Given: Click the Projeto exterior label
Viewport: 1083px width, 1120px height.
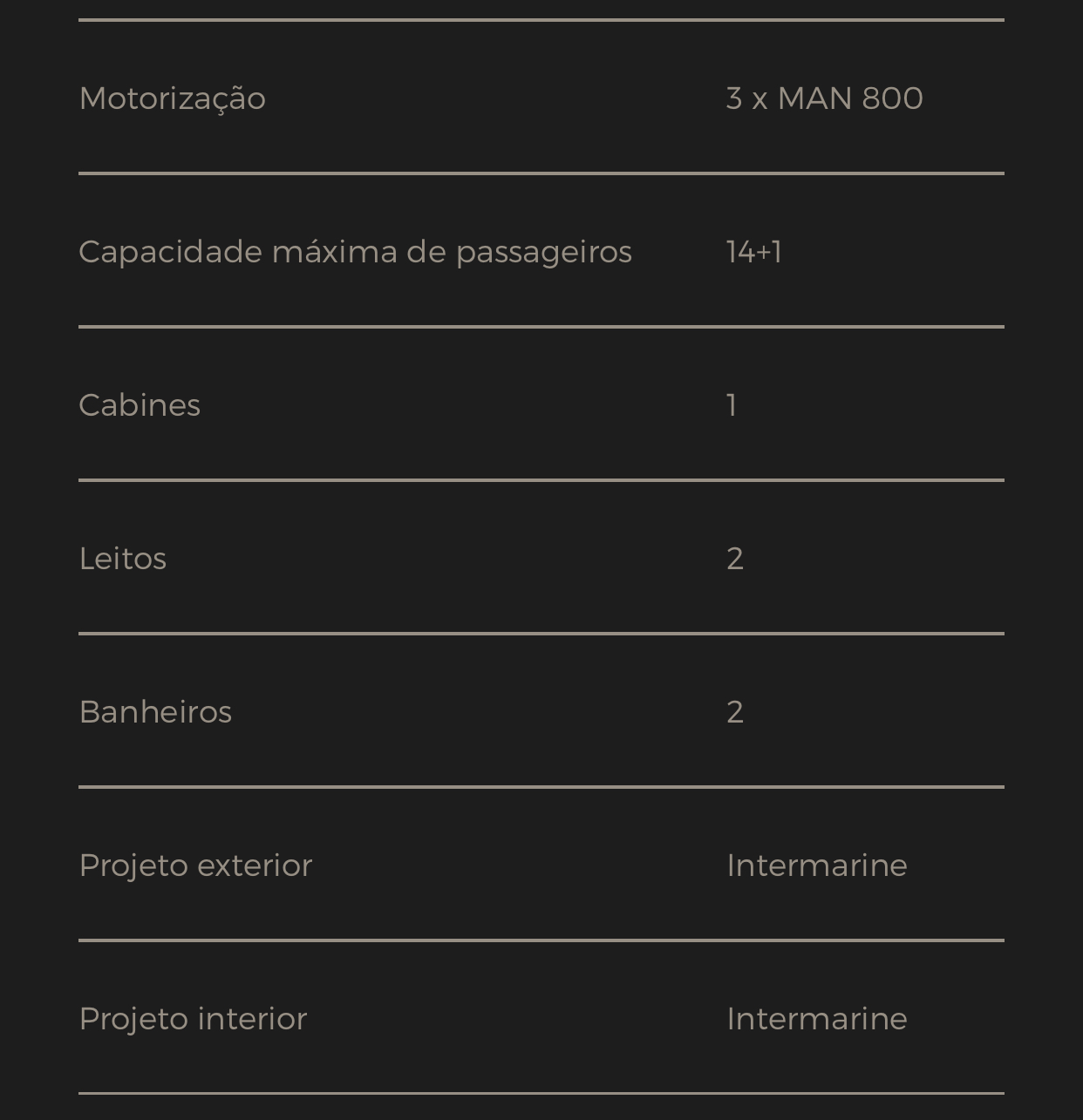Looking at the screenshot, I should tap(195, 865).
